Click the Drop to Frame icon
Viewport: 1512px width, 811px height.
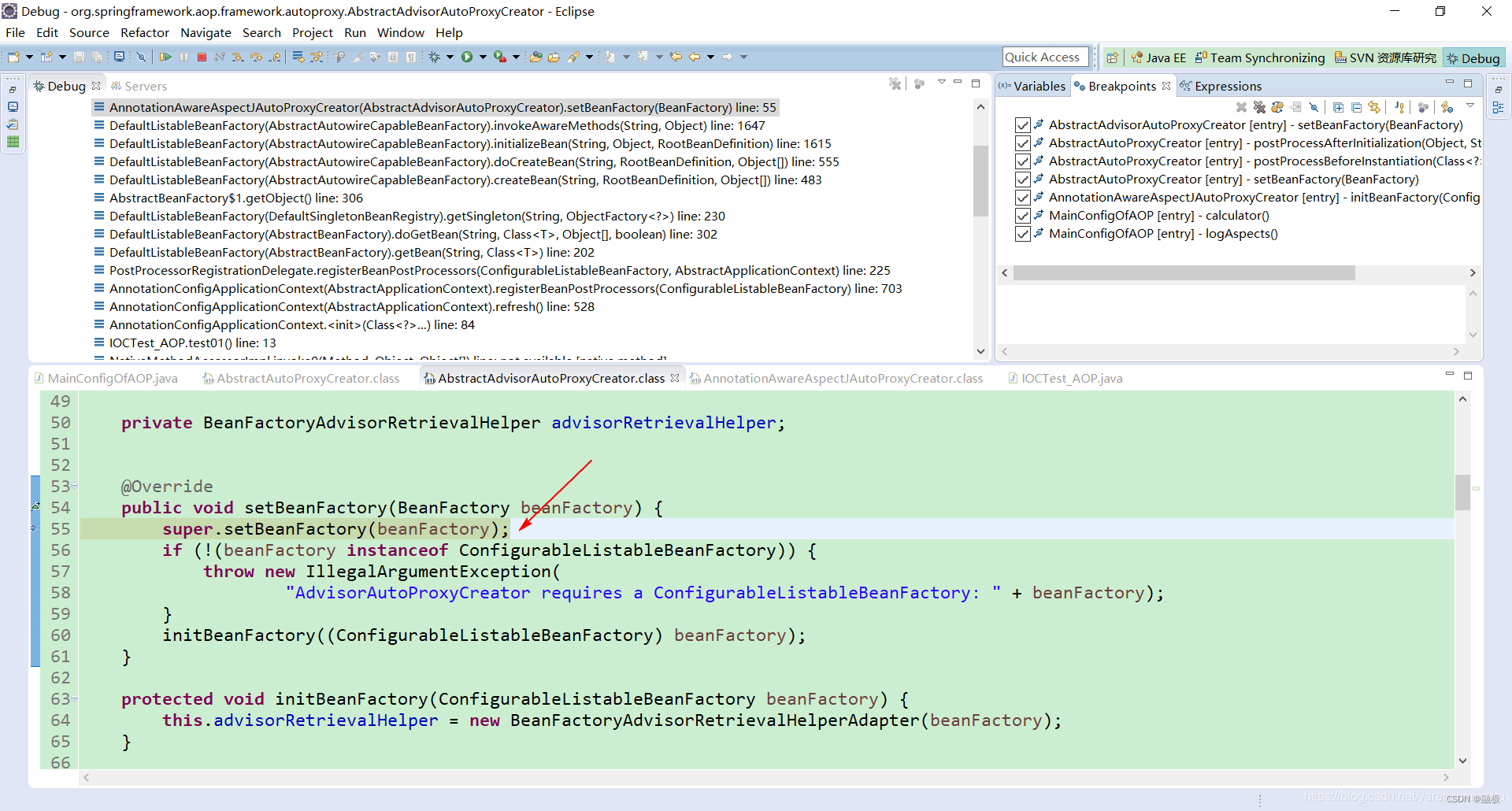(298, 57)
